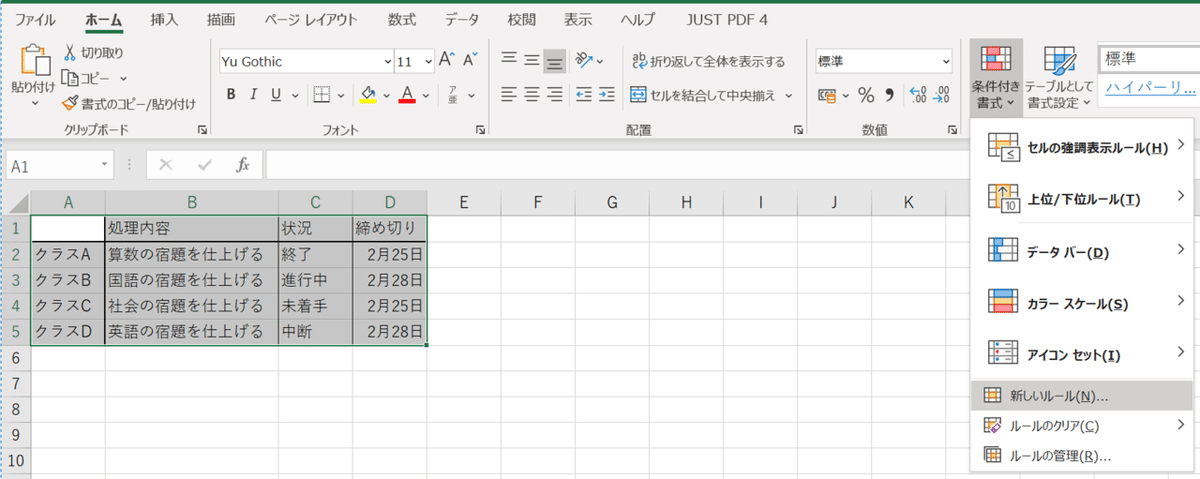This screenshot has height=479, width=1200.
Task: Switch to the JUST PDF 4 tab
Action: point(727,19)
